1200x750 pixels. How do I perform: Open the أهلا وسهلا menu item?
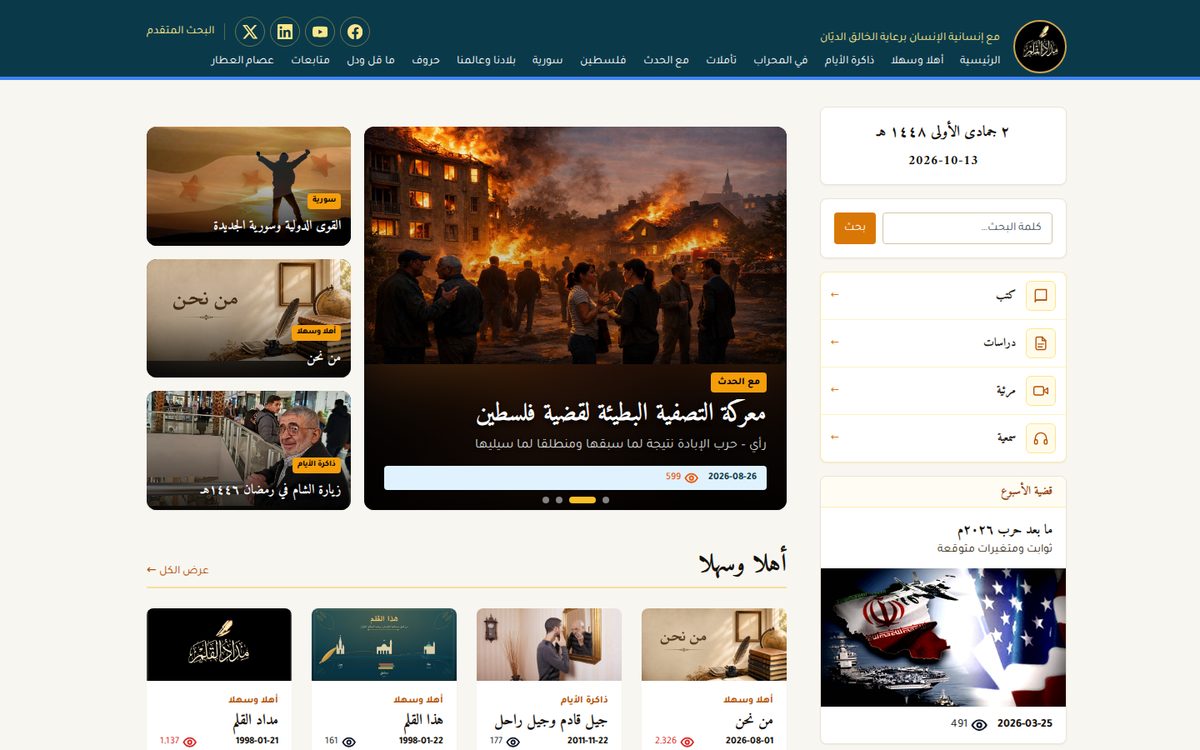(x=919, y=60)
